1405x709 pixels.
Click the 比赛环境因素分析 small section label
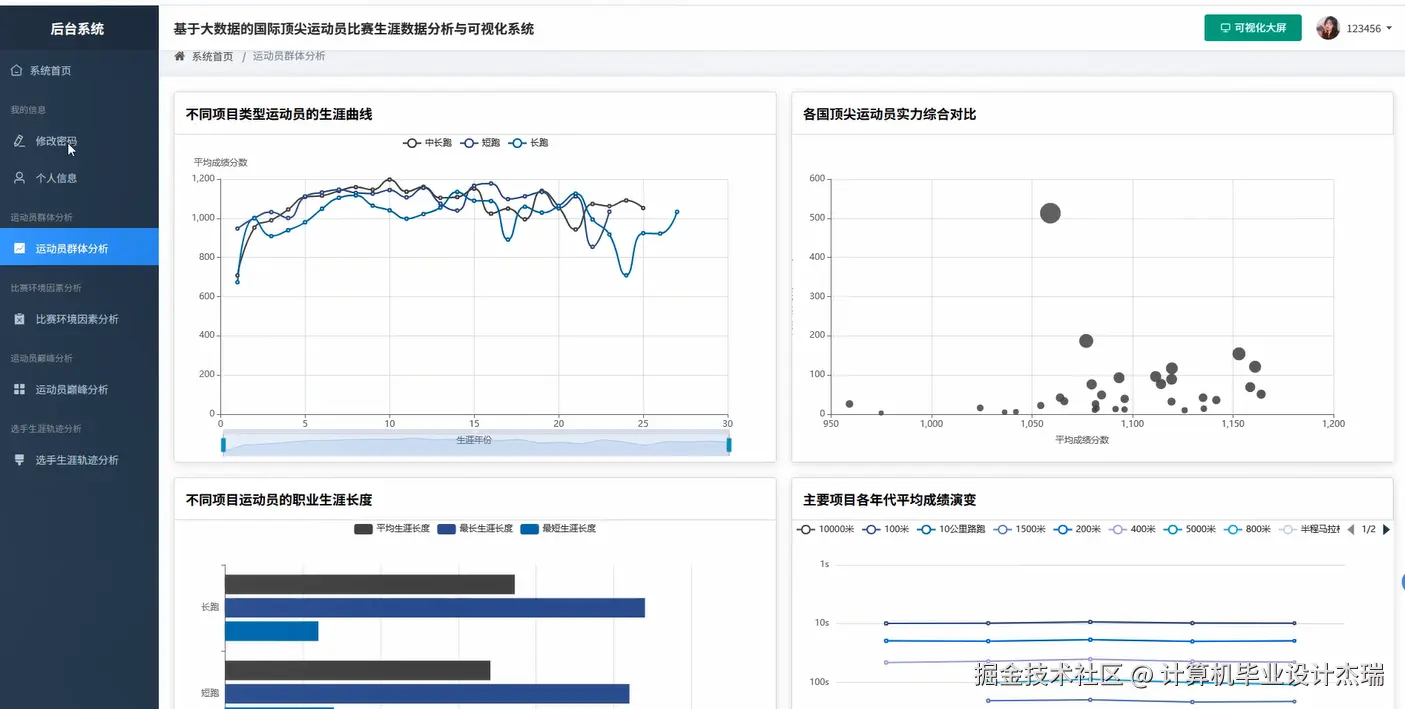point(46,288)
